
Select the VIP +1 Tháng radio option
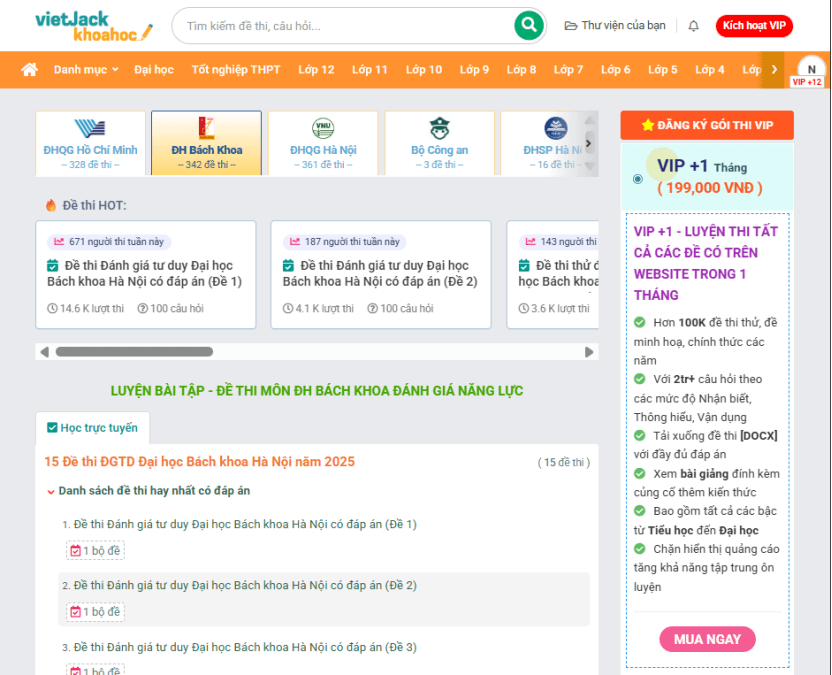coord(638,179)
